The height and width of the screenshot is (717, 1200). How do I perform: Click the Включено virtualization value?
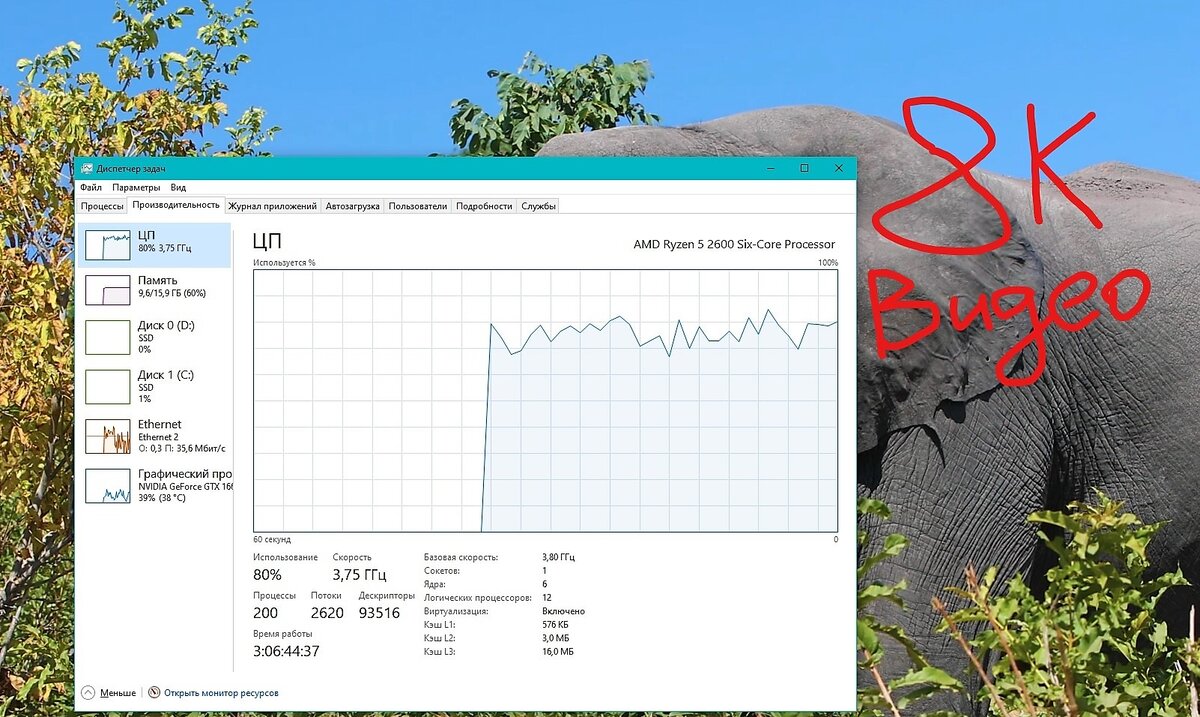click(563, 611)
